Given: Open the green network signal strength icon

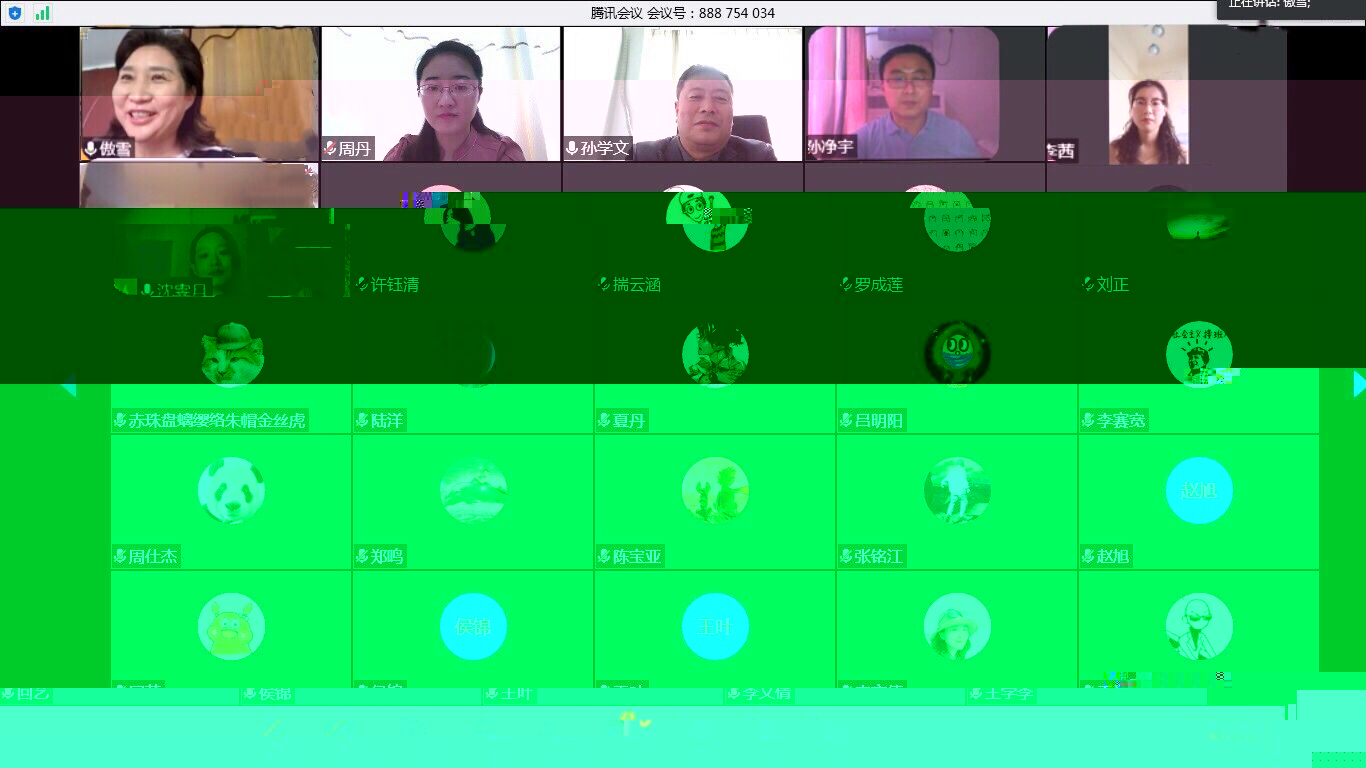Looking at the screenshot, I should (x=42, y=13).
